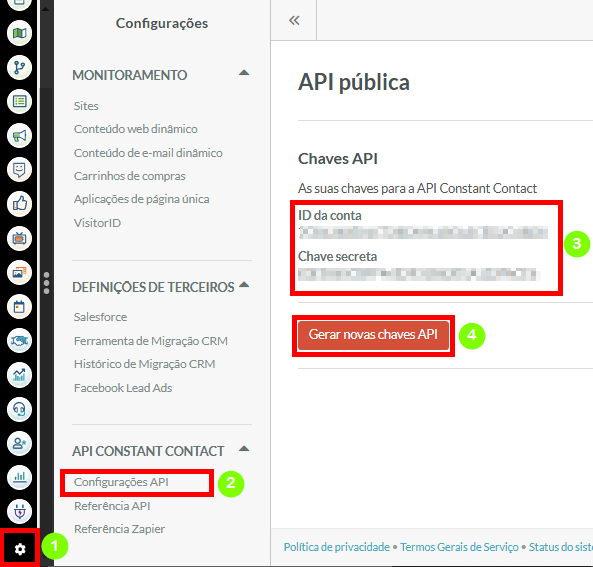Click the scrollbar up arrow beside the sidebar

click(x=46, y=8)
